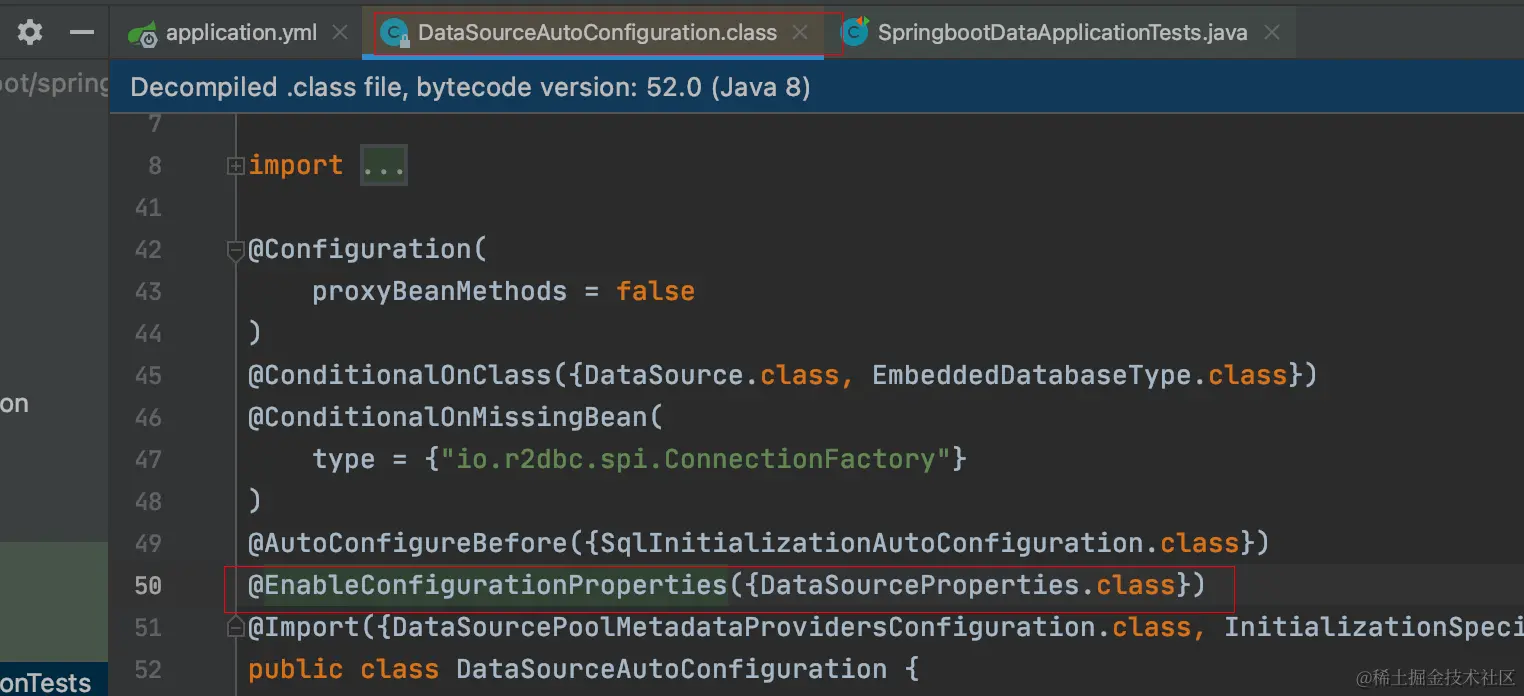The height and width of the screenshot is (696, 1524).
Task: Collapse the @Configuration annotation fold marker
Action: tap(236, 251)
